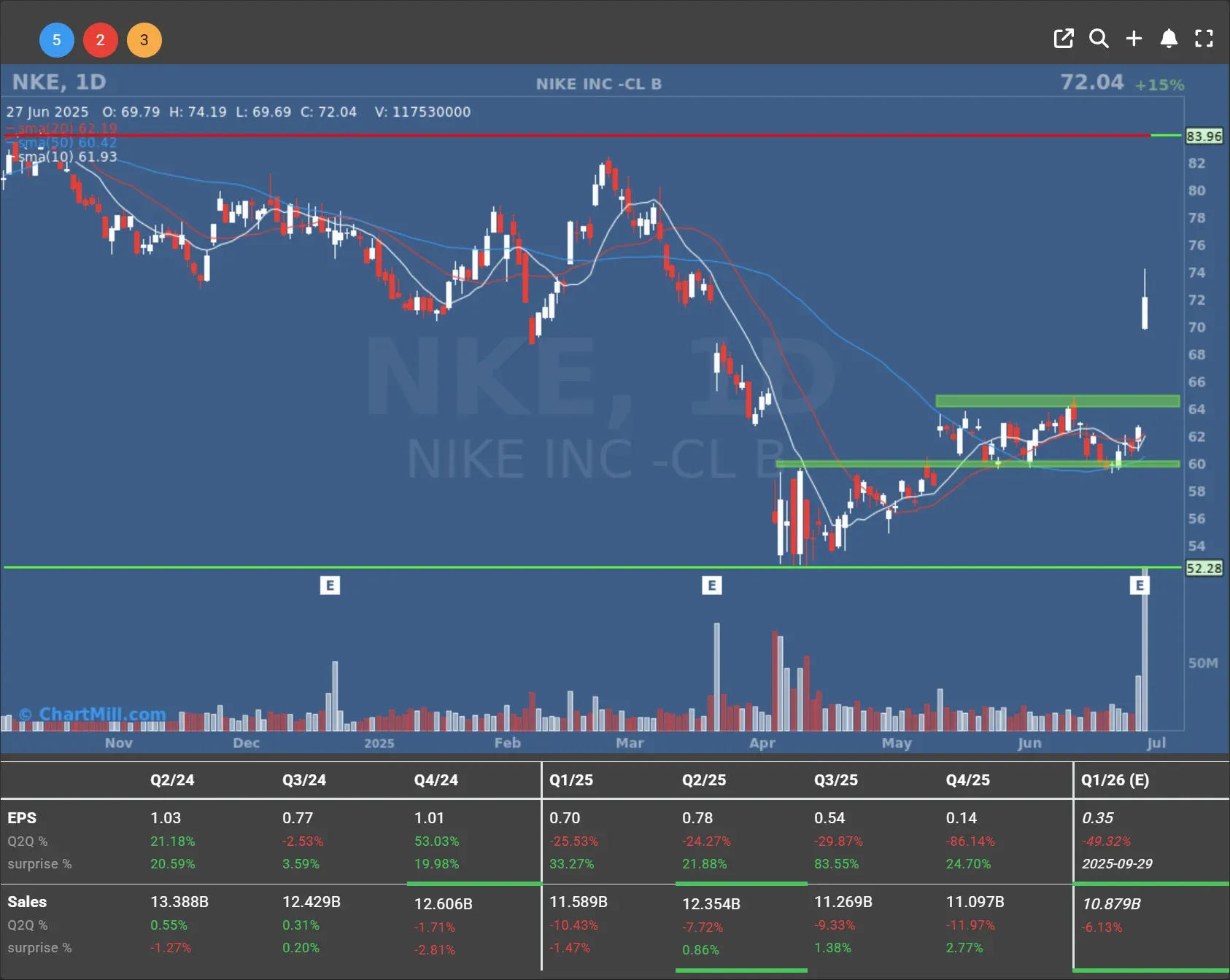Click the Q4/24 column header
This screenshot has width=1230, height=980.
[436, 779]
